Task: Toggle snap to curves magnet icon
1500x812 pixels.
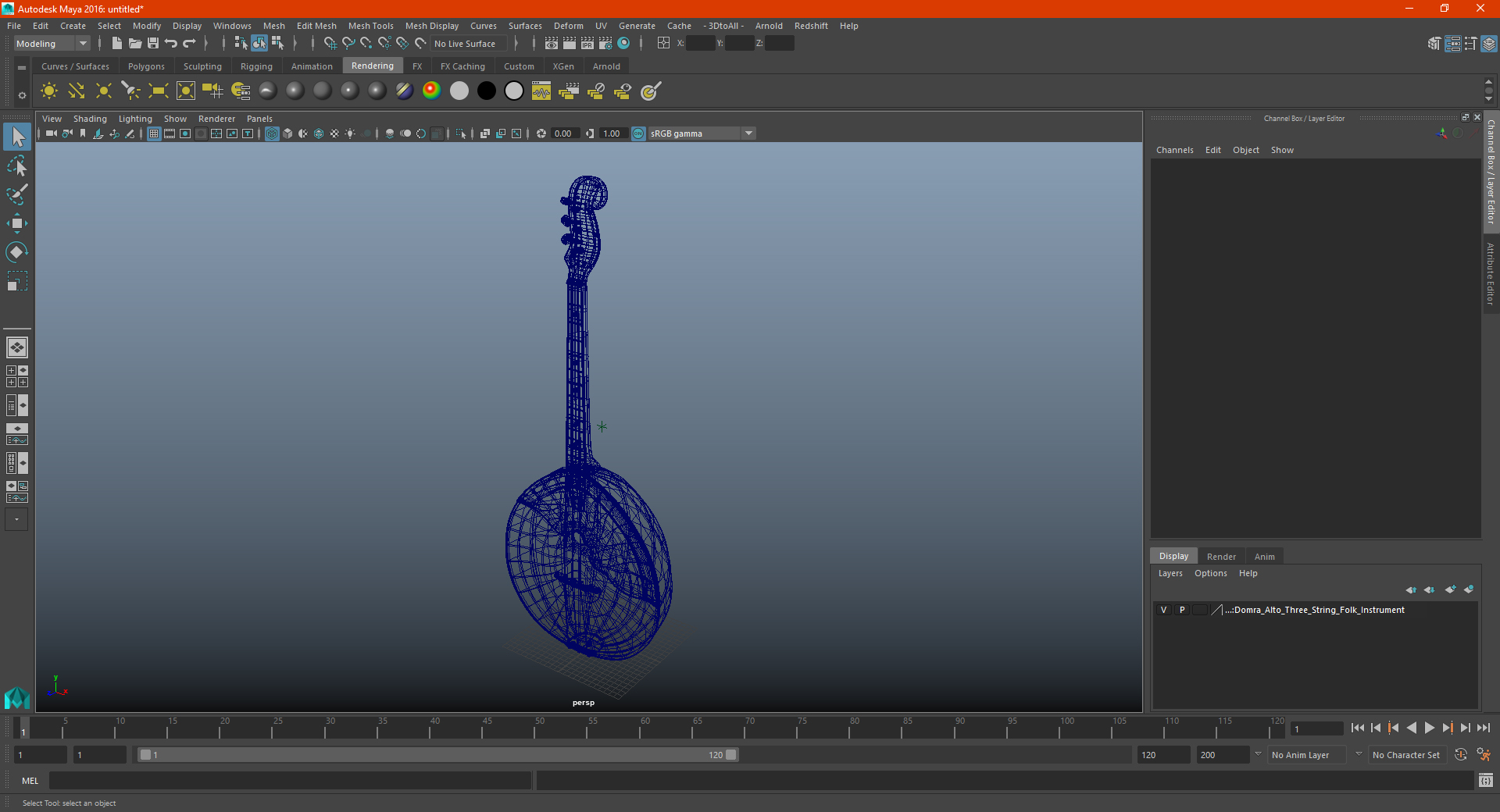Action: pyautogui.click(x=348, y=44)
